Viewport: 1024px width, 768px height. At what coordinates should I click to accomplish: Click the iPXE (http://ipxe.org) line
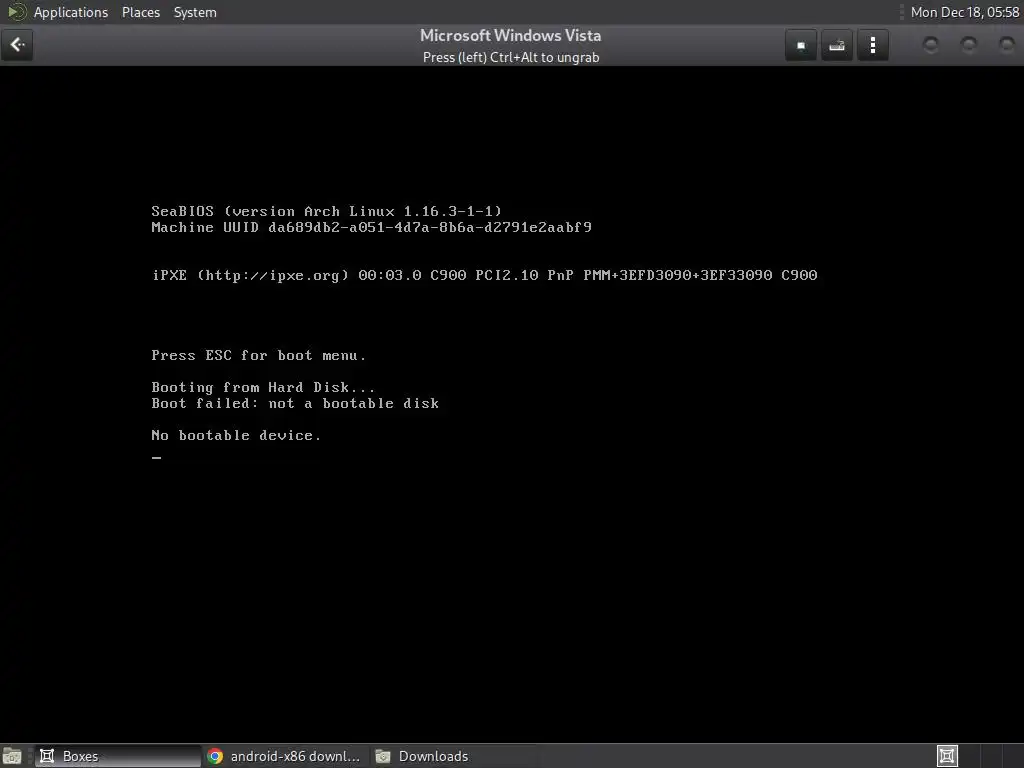coord(485,276)
